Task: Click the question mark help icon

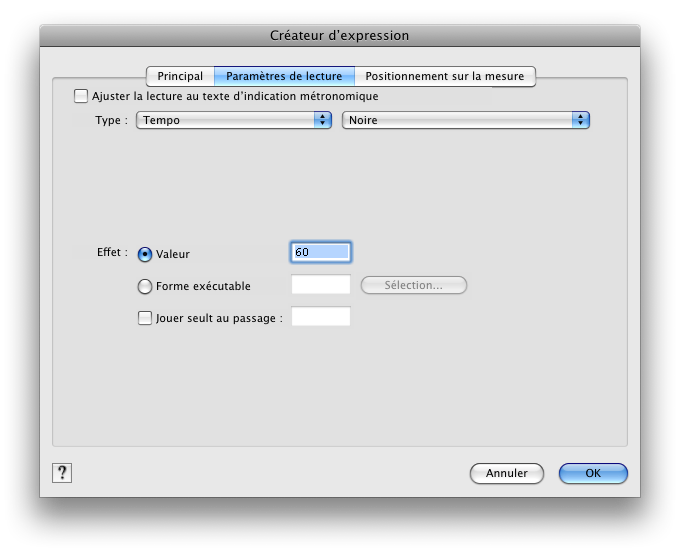Action: (62, 473)
